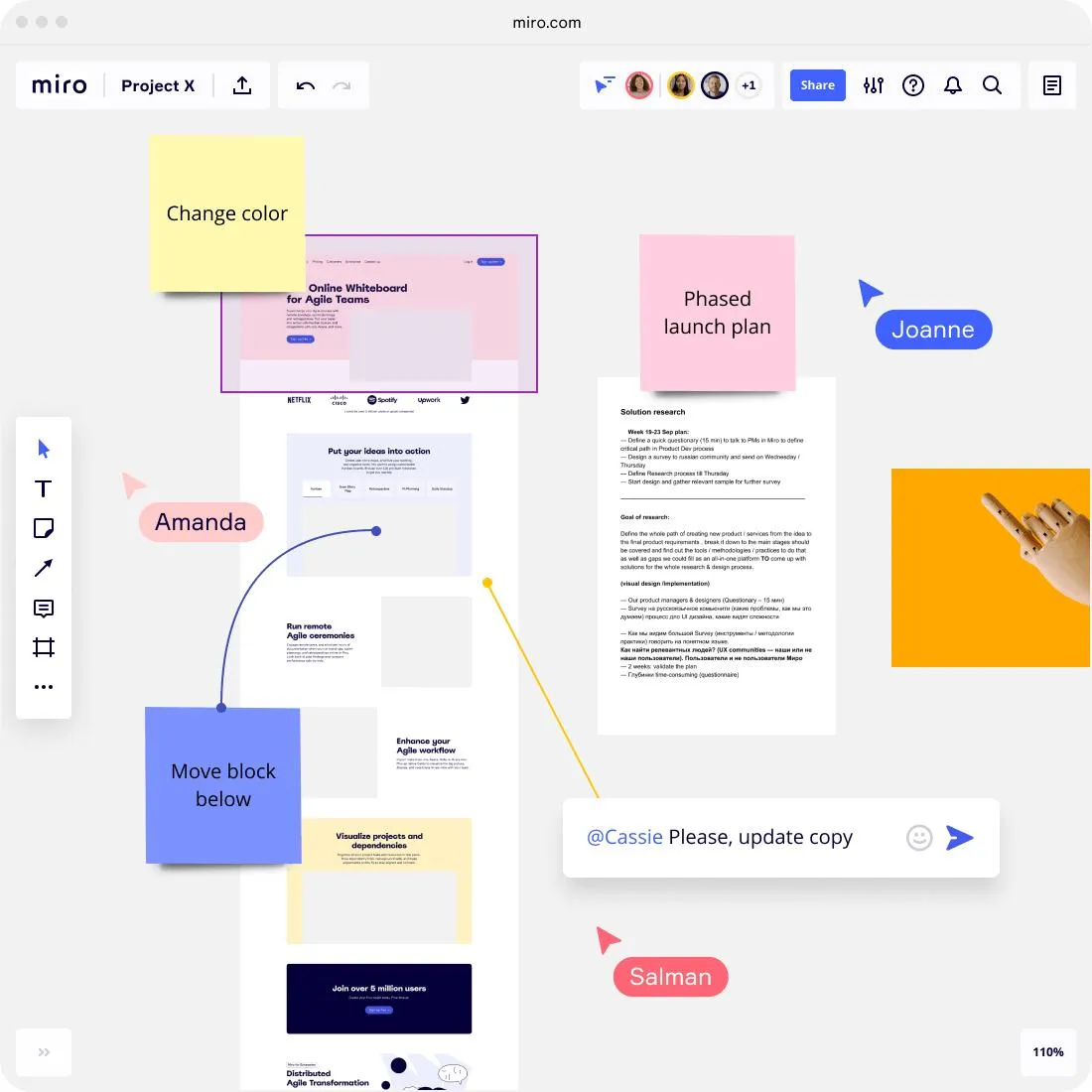Screen dimensions: 1092x1092
Task: Expand the +1 additional collaborators badge
Action: point(749,85)
